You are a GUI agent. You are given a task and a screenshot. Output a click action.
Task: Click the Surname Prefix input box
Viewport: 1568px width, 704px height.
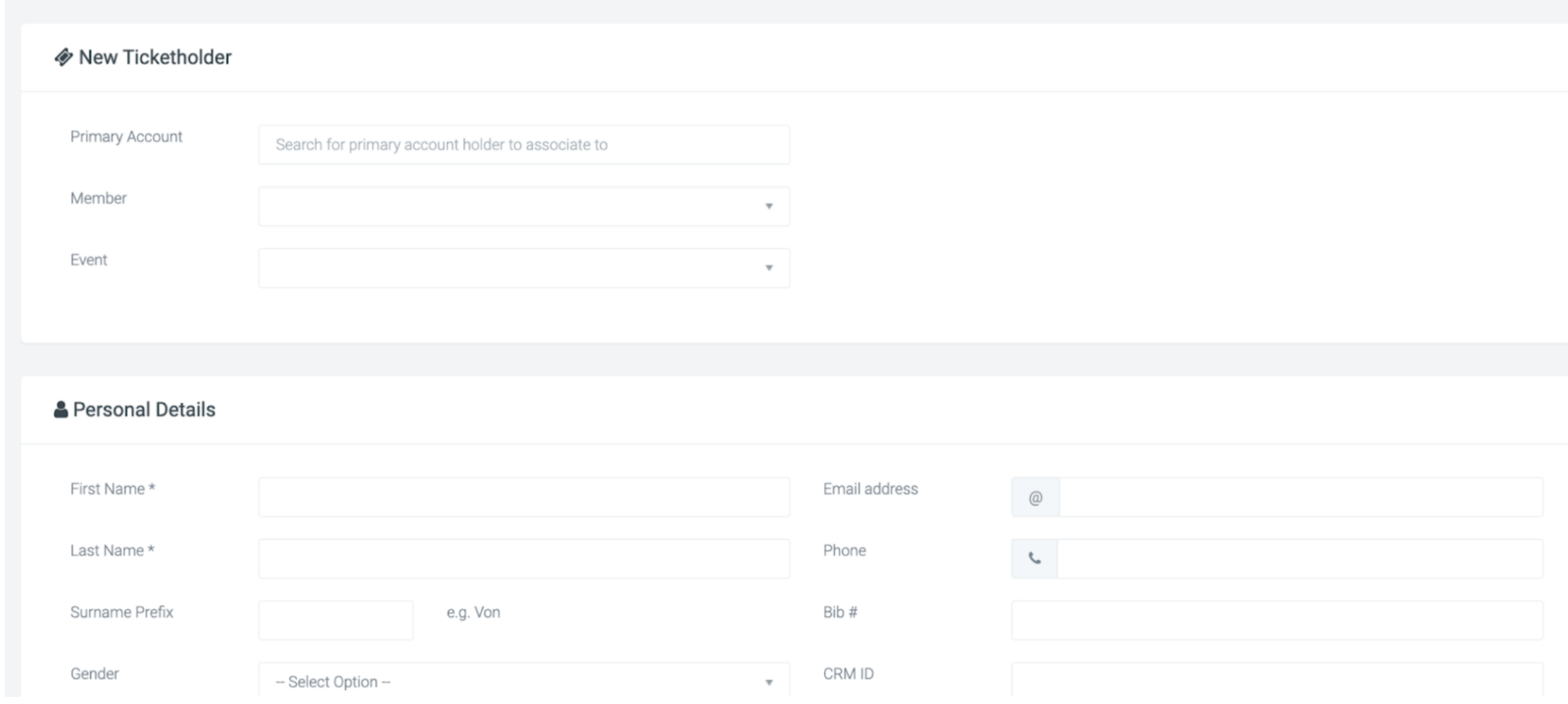point(336,620)
